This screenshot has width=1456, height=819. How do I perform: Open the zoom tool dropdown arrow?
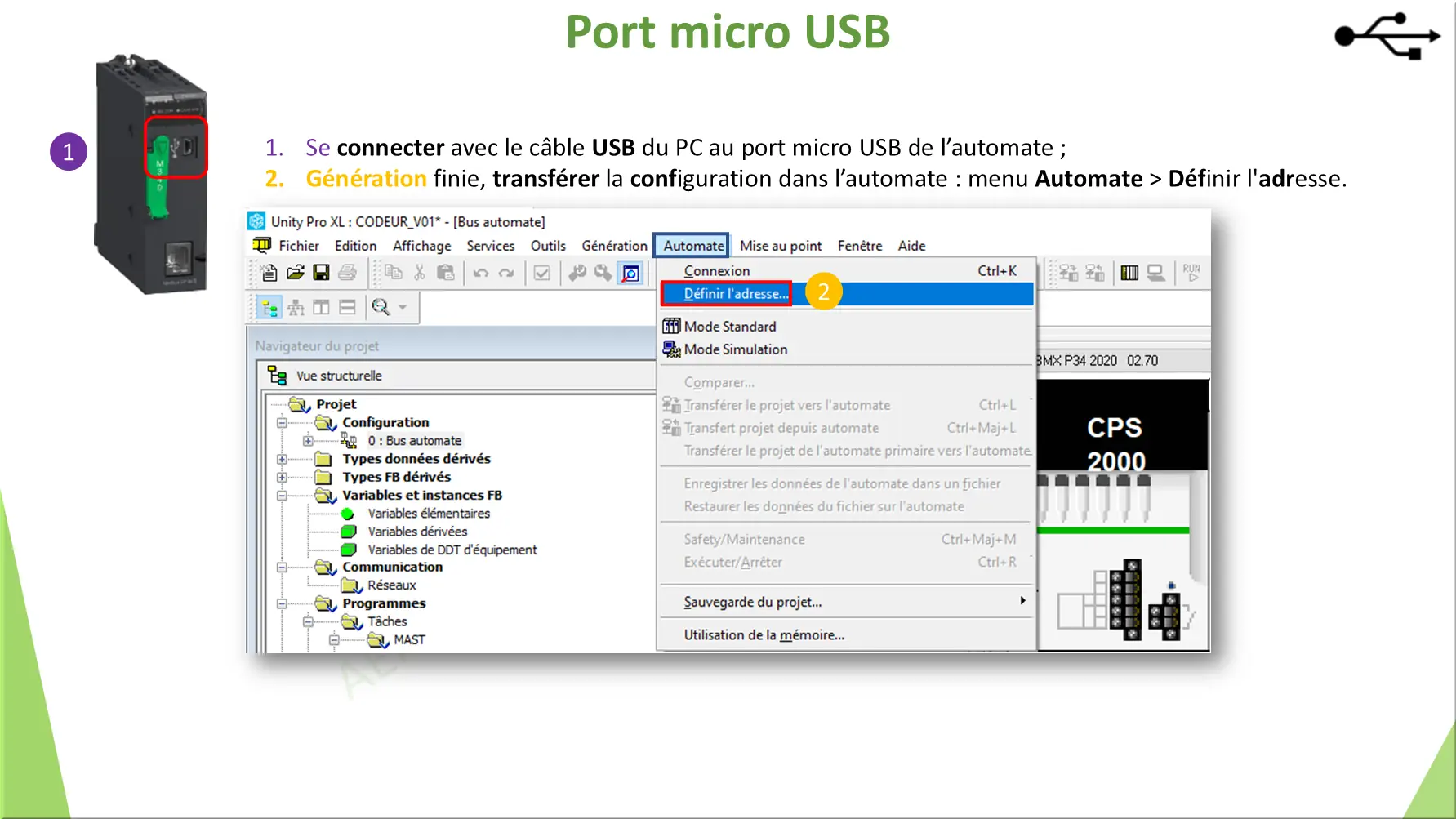point(403,308)
